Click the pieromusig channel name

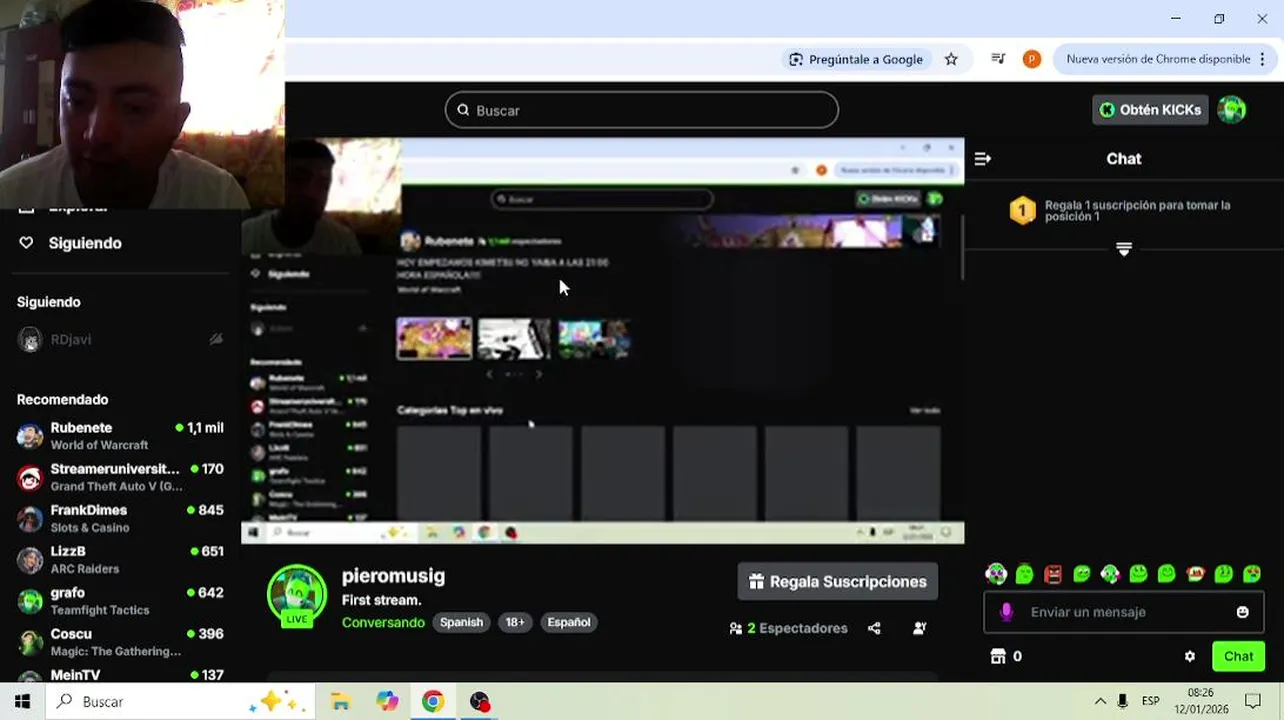[x=393, y=576]
